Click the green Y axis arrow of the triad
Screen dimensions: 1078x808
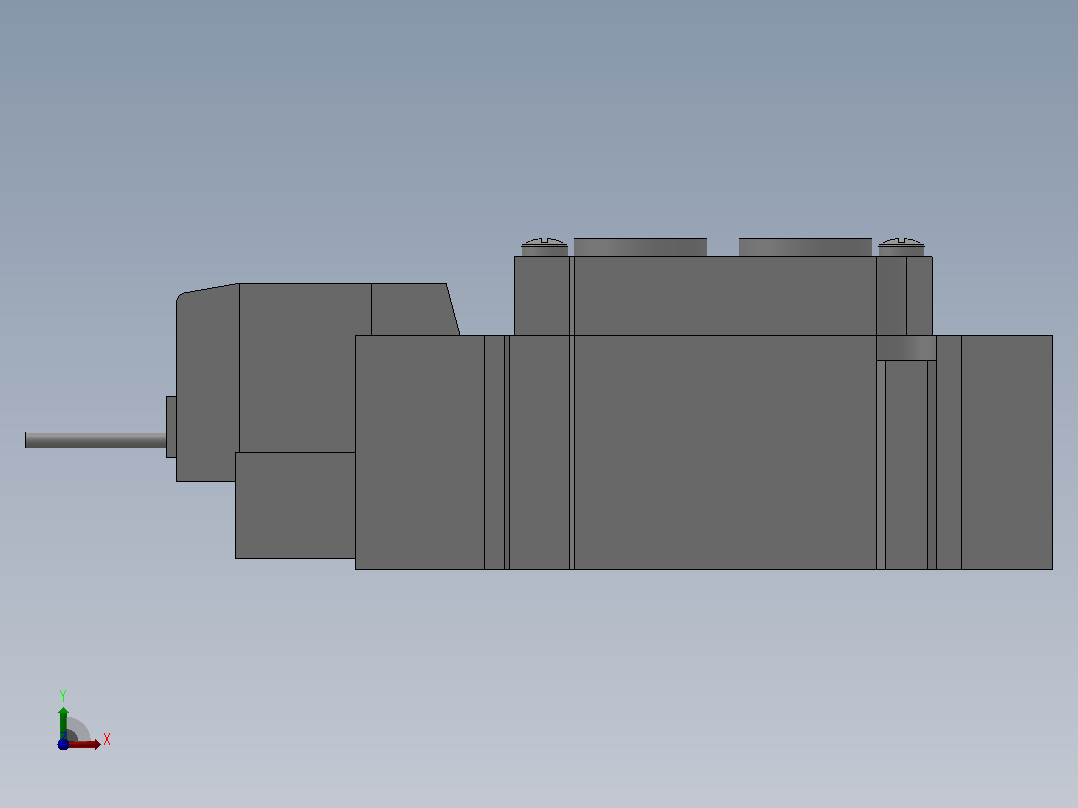point(63,722)
